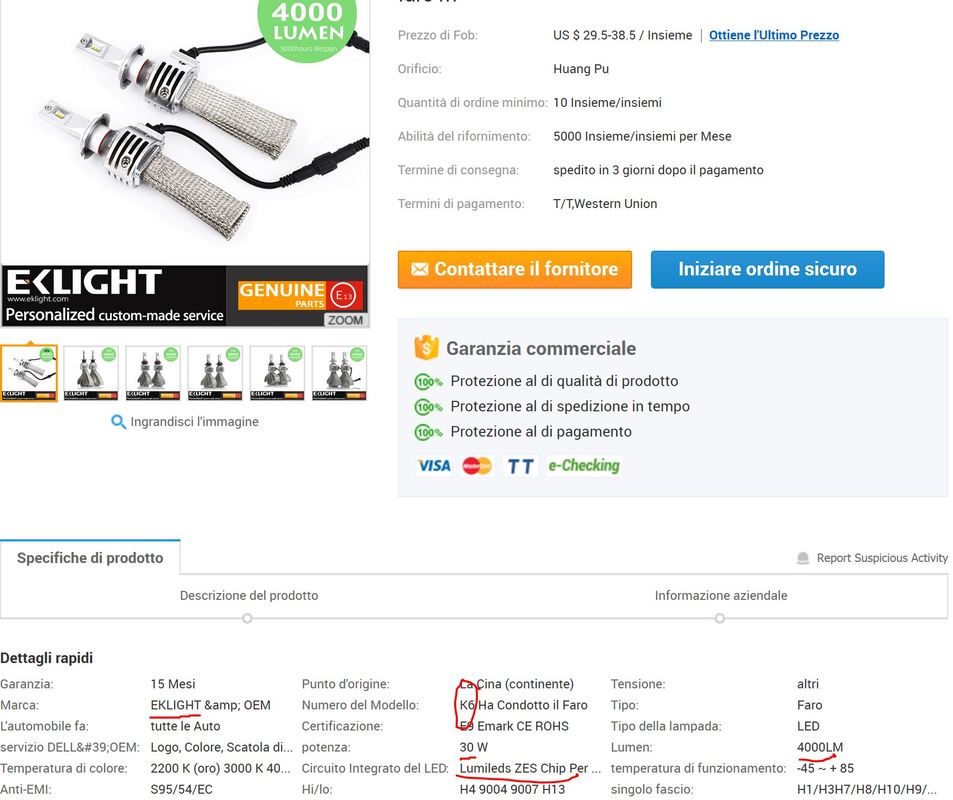Click Contattare il fornitore button

click(x=515, y=269)
